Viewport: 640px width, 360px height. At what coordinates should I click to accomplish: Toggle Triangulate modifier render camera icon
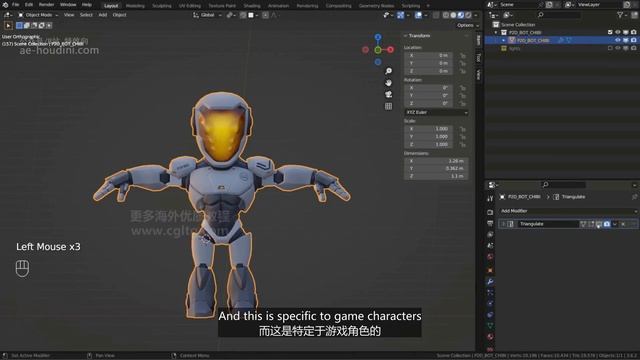coord(607,224)
